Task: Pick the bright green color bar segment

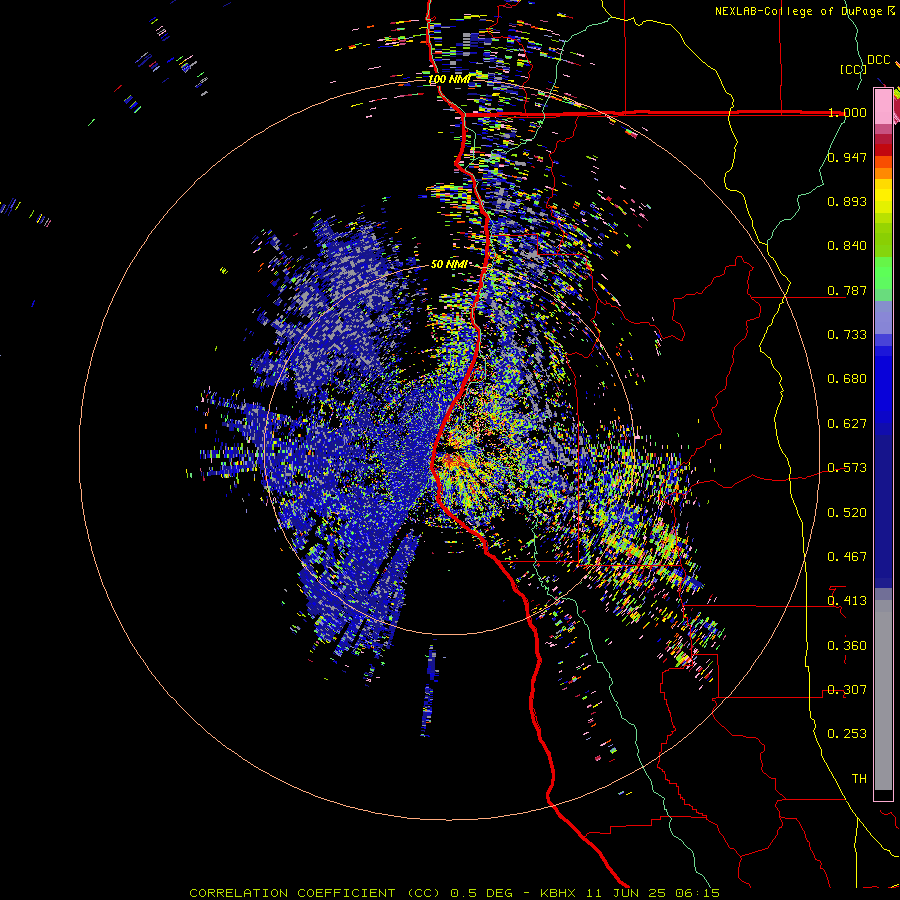Action: [x=883, y=273]
